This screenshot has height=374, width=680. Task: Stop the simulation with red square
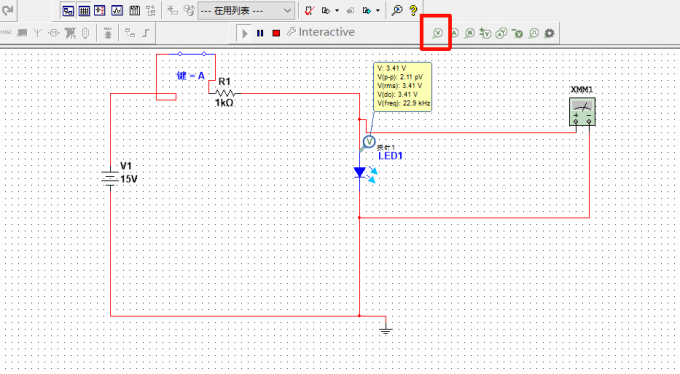pos(276,33)
